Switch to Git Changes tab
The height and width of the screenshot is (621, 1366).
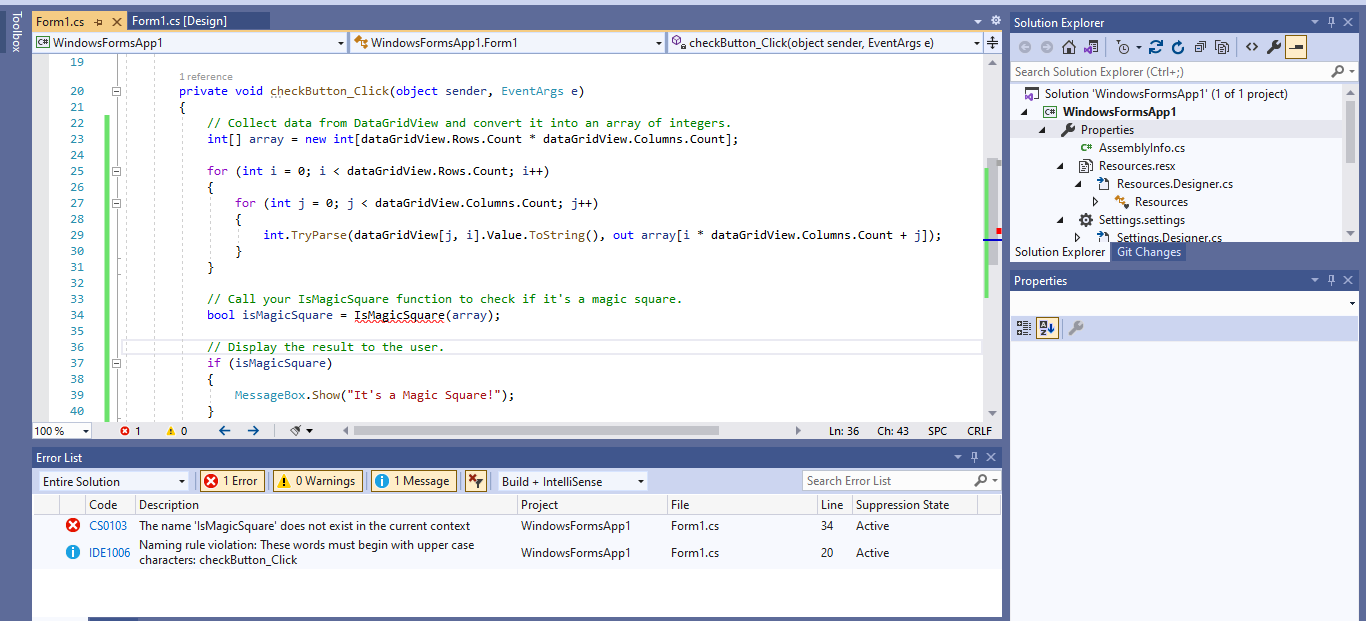tap(1149, 252)
